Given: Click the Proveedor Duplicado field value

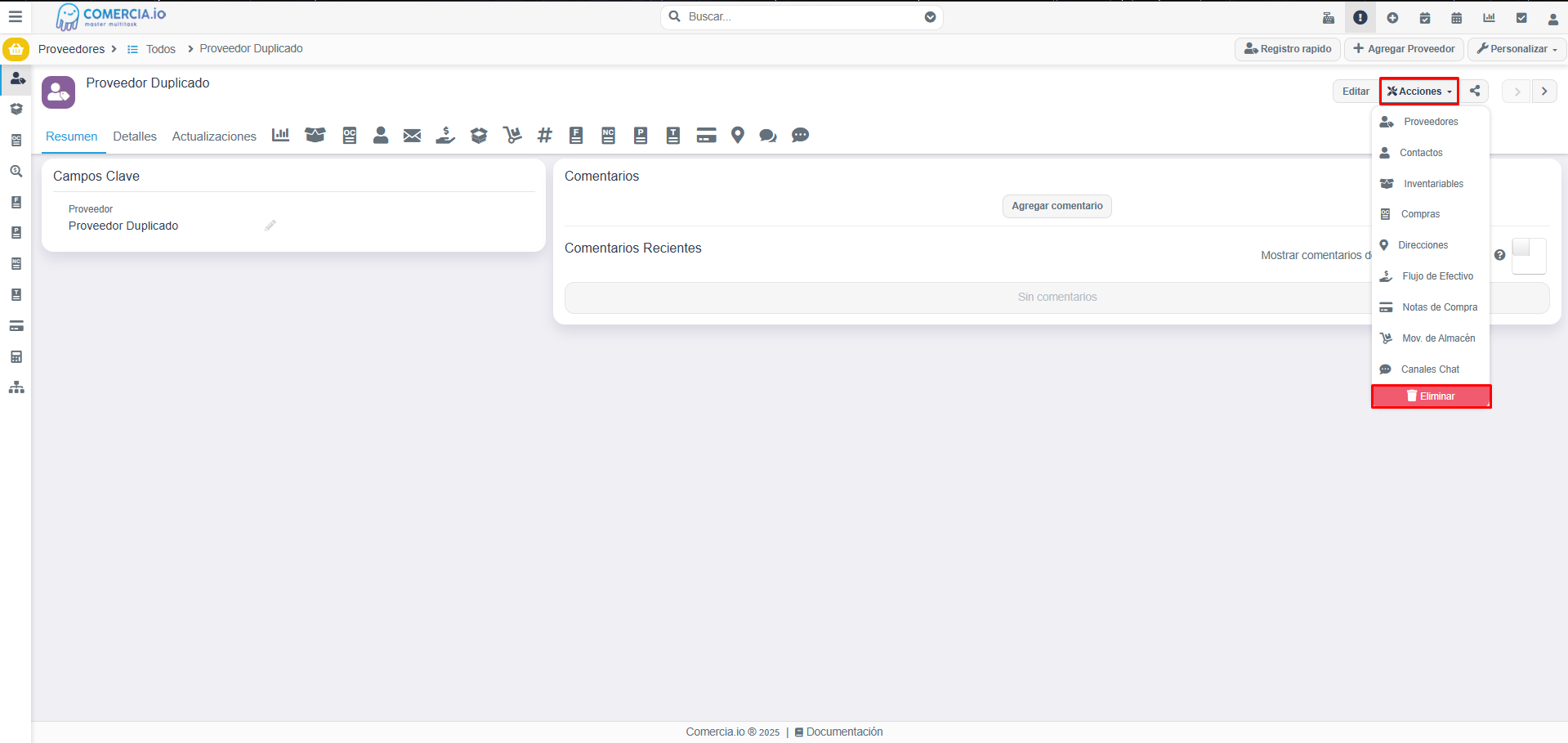Looking at the screenshot, I should 123,226.
